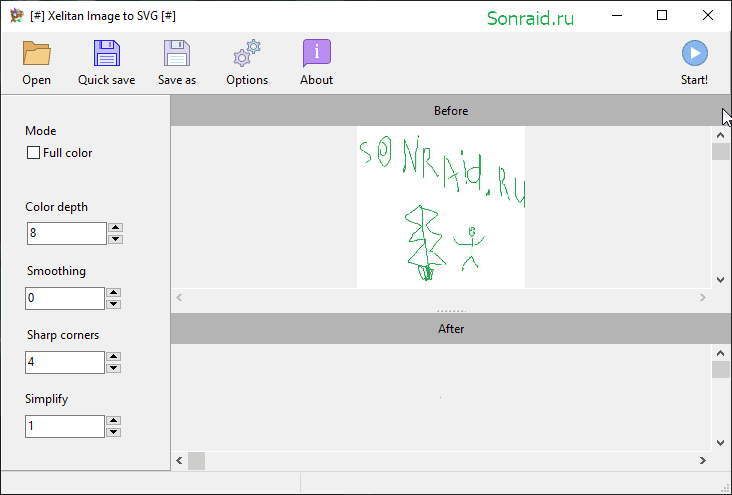Minimize the Xelitan window

click(x=617, y=15)
